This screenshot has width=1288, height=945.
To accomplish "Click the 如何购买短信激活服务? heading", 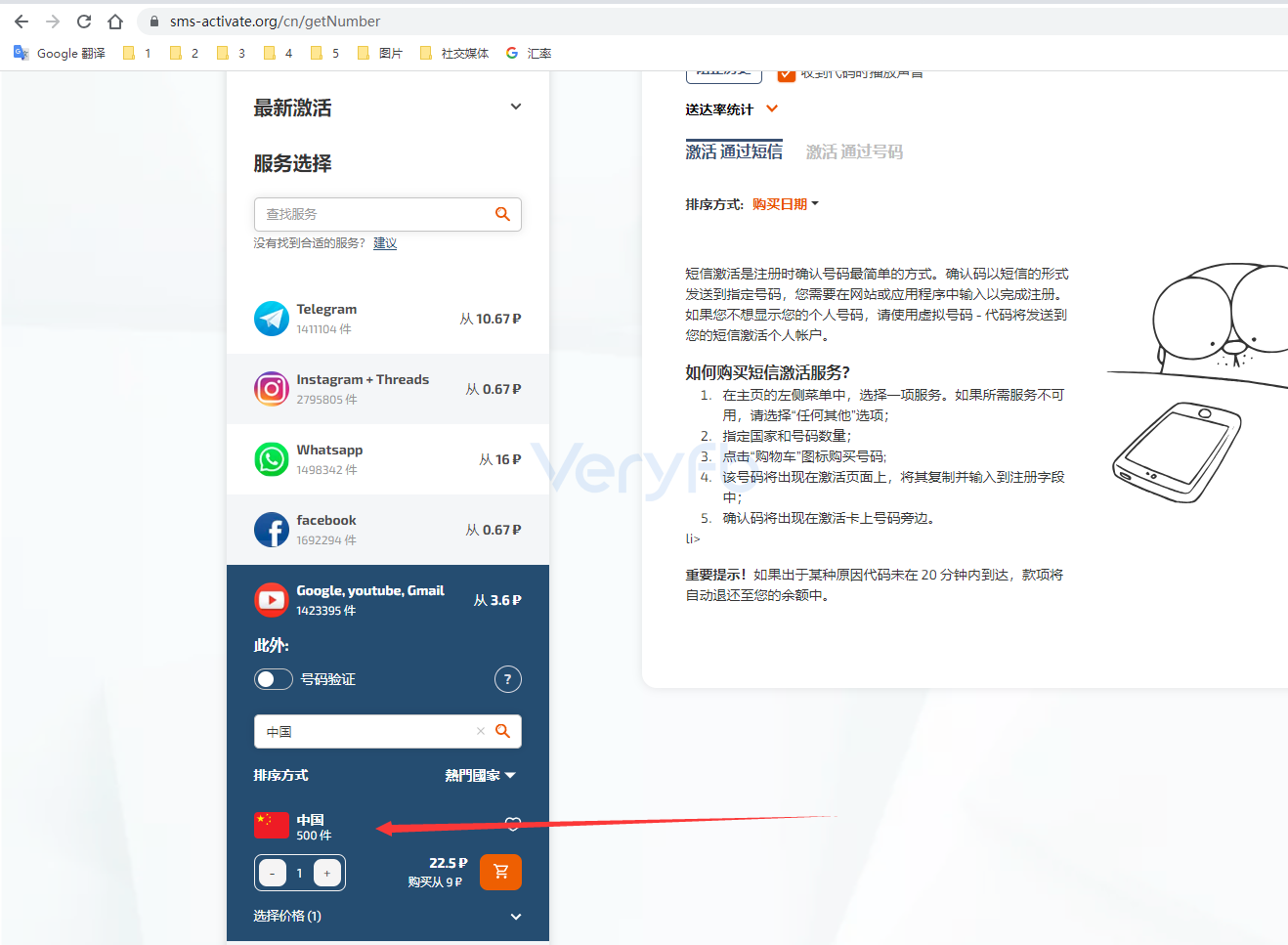I will [768, 372].
